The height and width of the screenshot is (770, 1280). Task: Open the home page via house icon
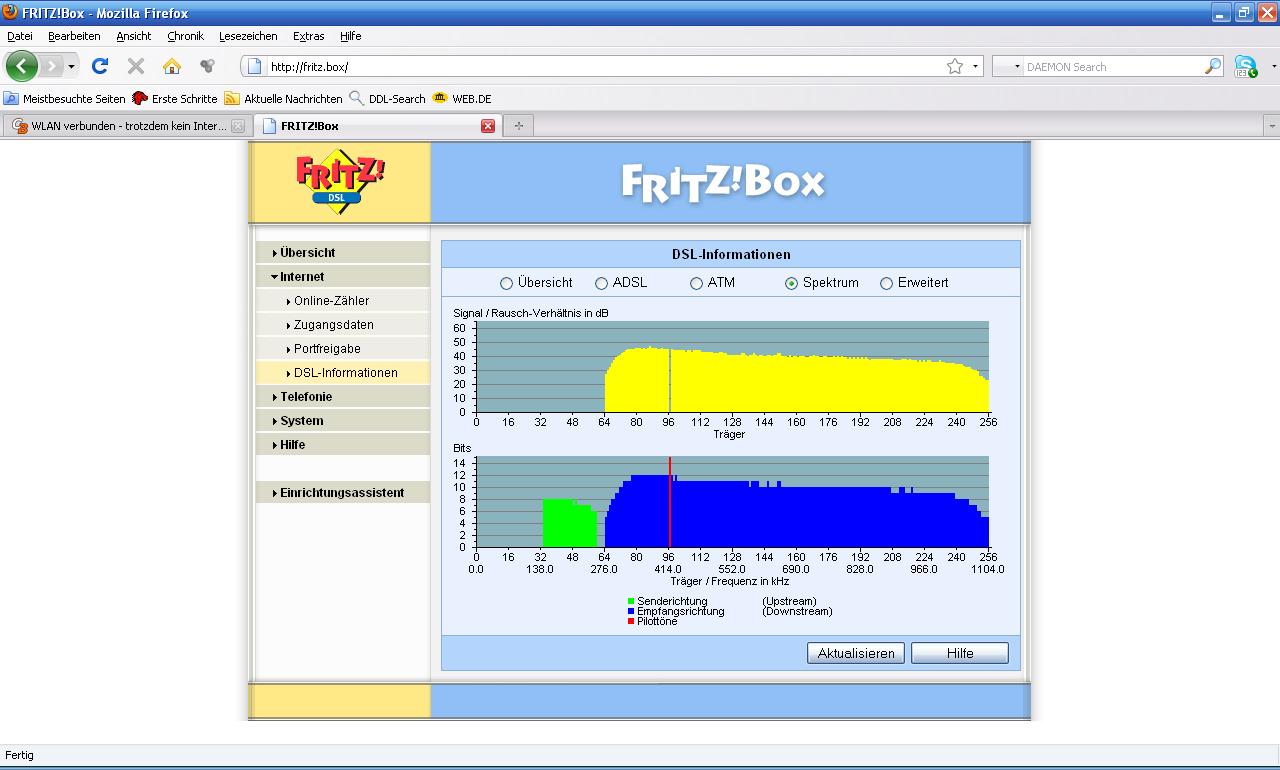click(x=172, y=66)
